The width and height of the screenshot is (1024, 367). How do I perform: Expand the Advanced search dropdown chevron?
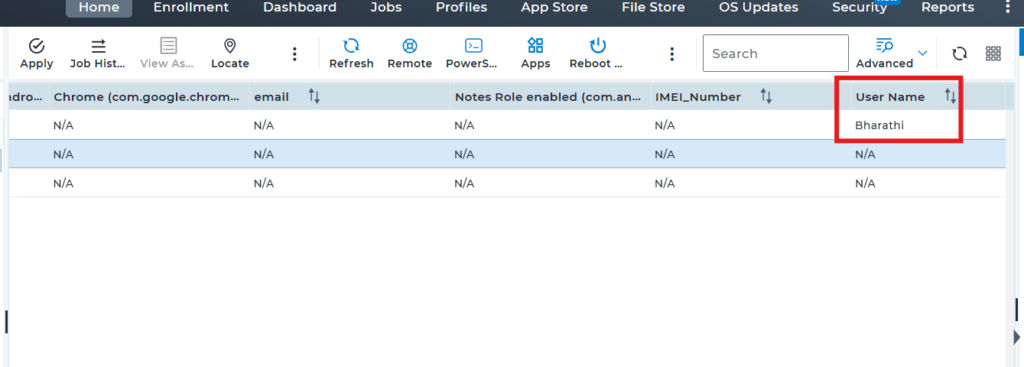pyautogui.click(x=922, y=53)
